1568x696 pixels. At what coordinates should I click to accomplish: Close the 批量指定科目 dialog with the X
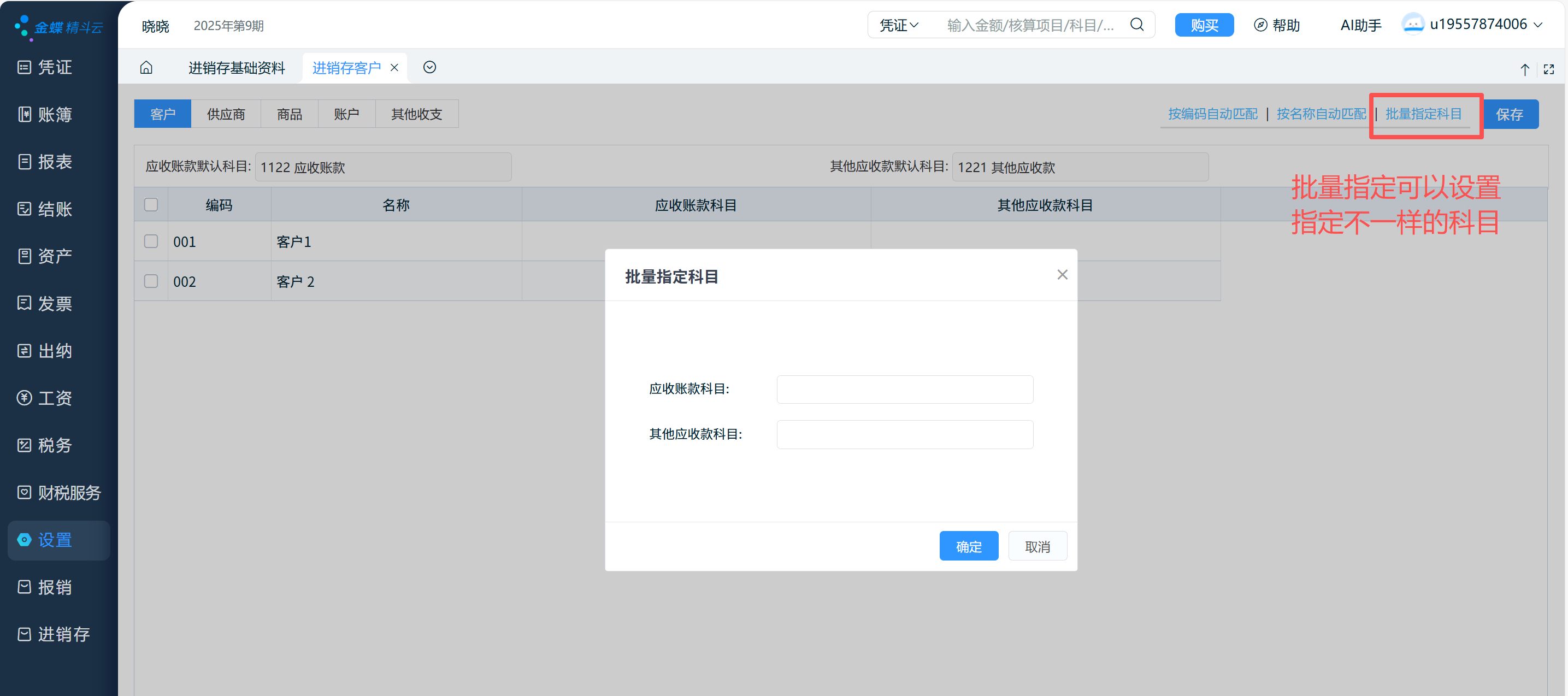click(x=1062, y=275)
